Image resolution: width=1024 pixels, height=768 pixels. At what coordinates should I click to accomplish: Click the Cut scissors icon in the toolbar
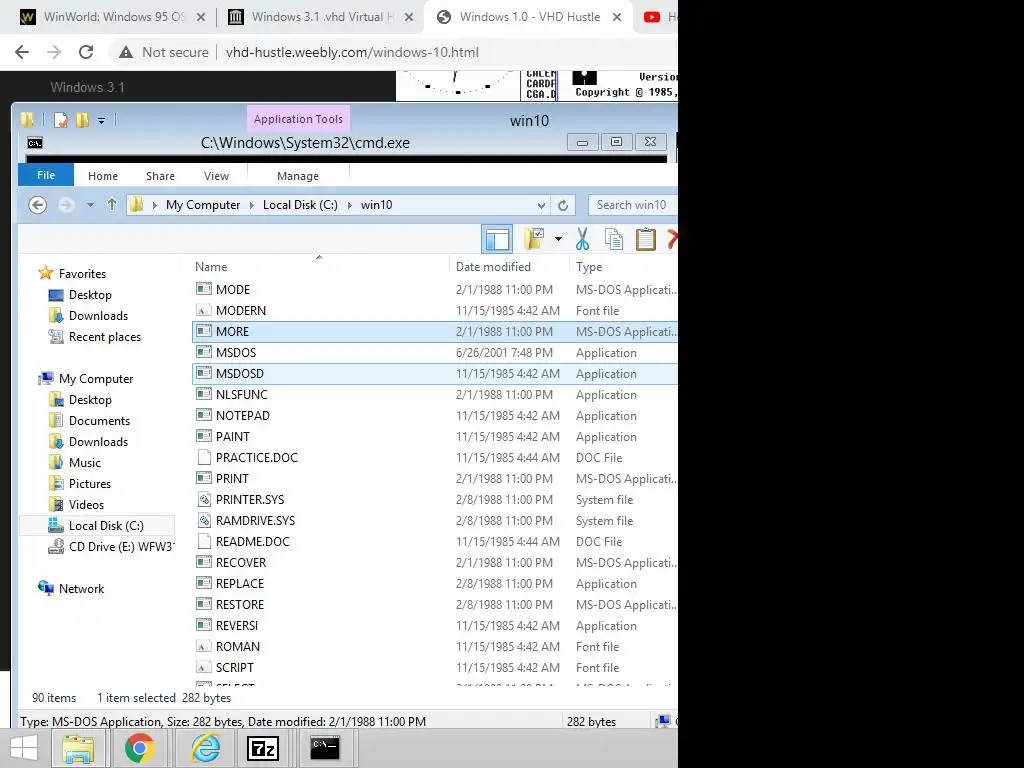(582, 239)
